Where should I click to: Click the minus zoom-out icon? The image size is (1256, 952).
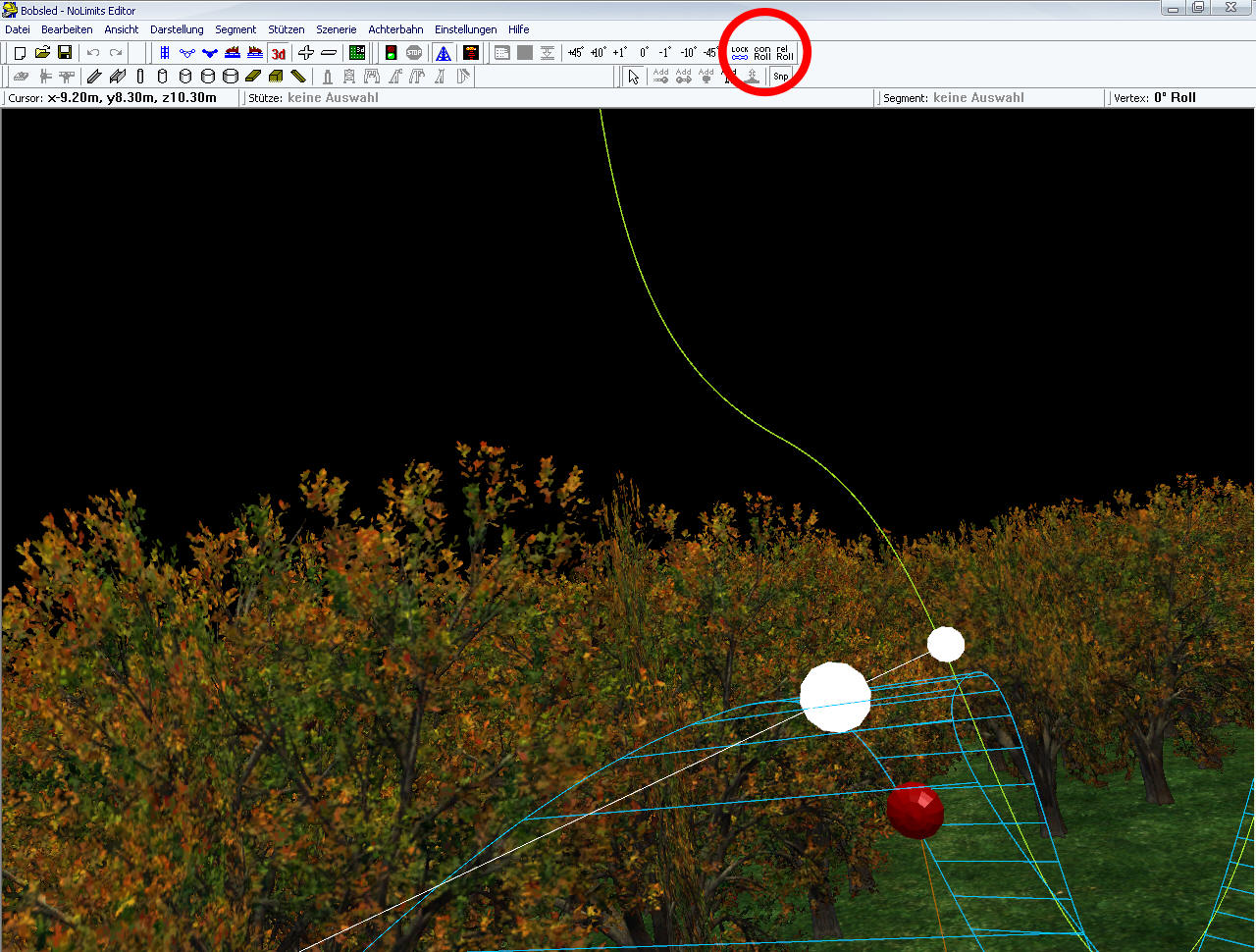329,53
